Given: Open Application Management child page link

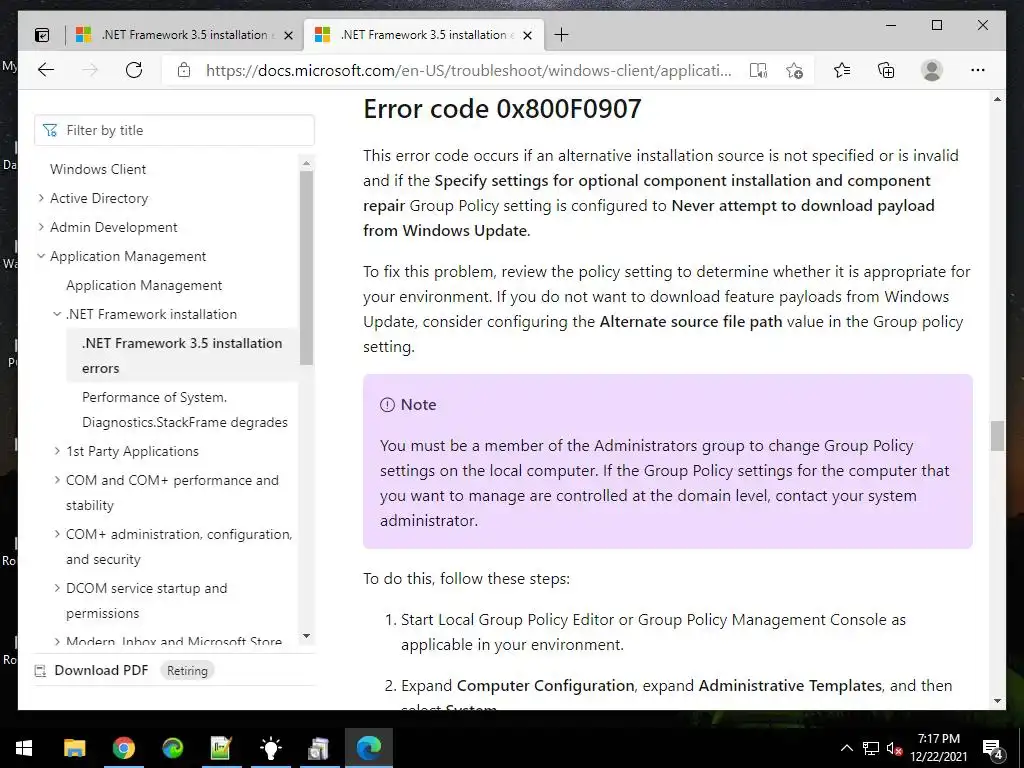Looking at the screenshot, I should 144,285.
